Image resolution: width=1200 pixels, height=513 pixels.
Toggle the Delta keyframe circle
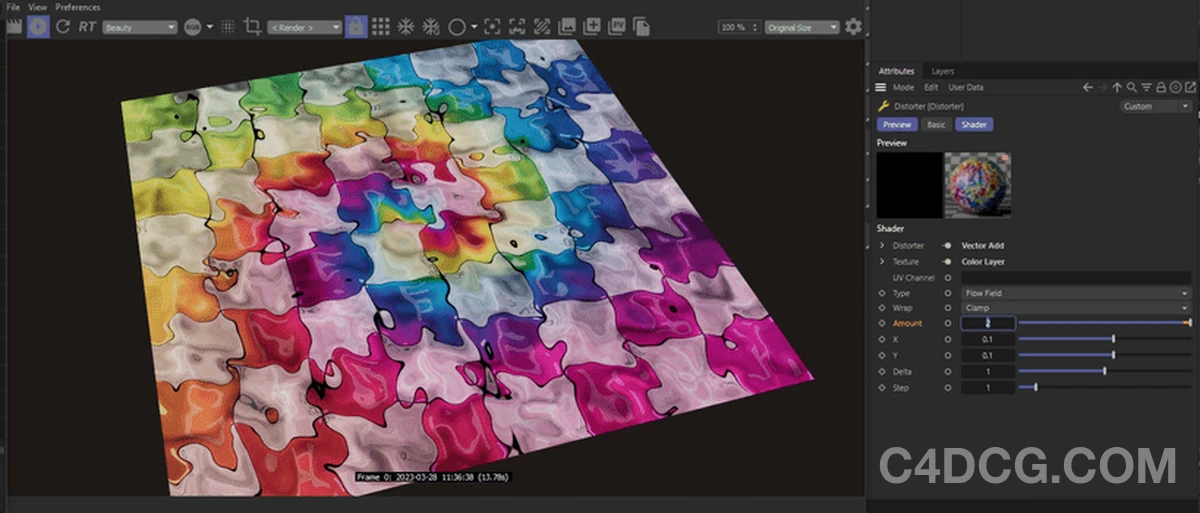948,371
